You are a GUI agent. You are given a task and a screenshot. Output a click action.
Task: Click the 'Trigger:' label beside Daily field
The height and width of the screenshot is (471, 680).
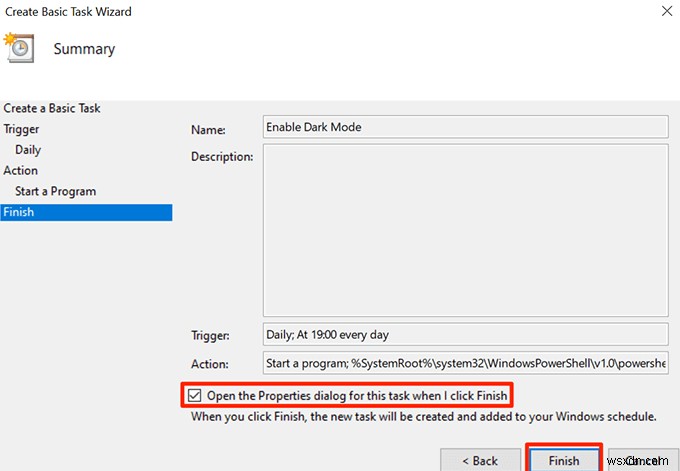pyautogui.click(x=210, y=335)
